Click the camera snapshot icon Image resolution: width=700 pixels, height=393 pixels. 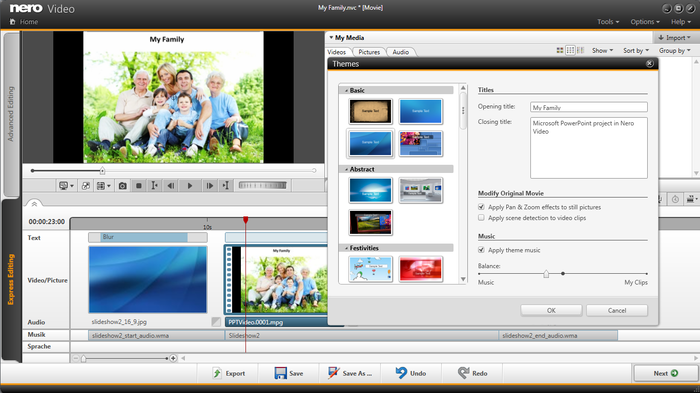pos(122,186)
